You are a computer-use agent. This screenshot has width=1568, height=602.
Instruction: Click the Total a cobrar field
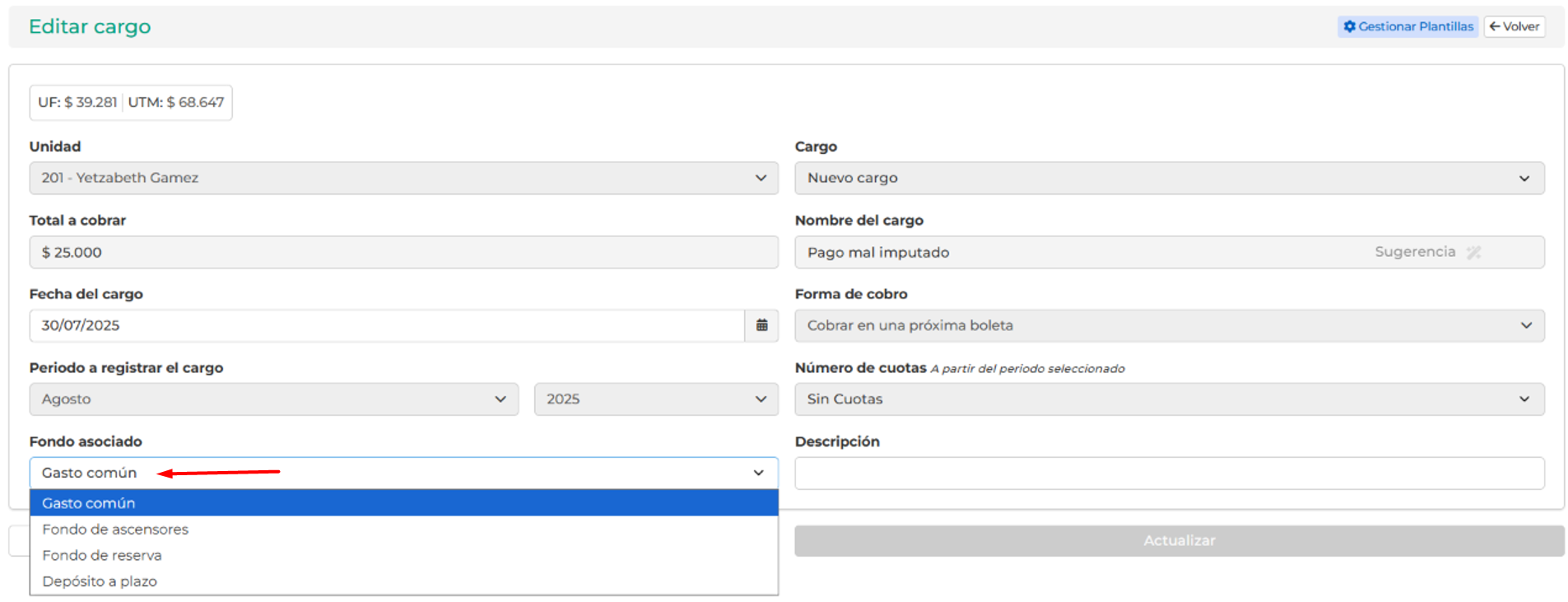(x=403, y=252)
